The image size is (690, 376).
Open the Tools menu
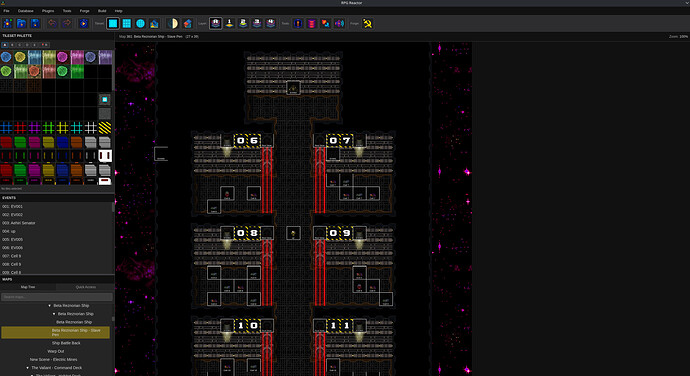tap(67, 11)
